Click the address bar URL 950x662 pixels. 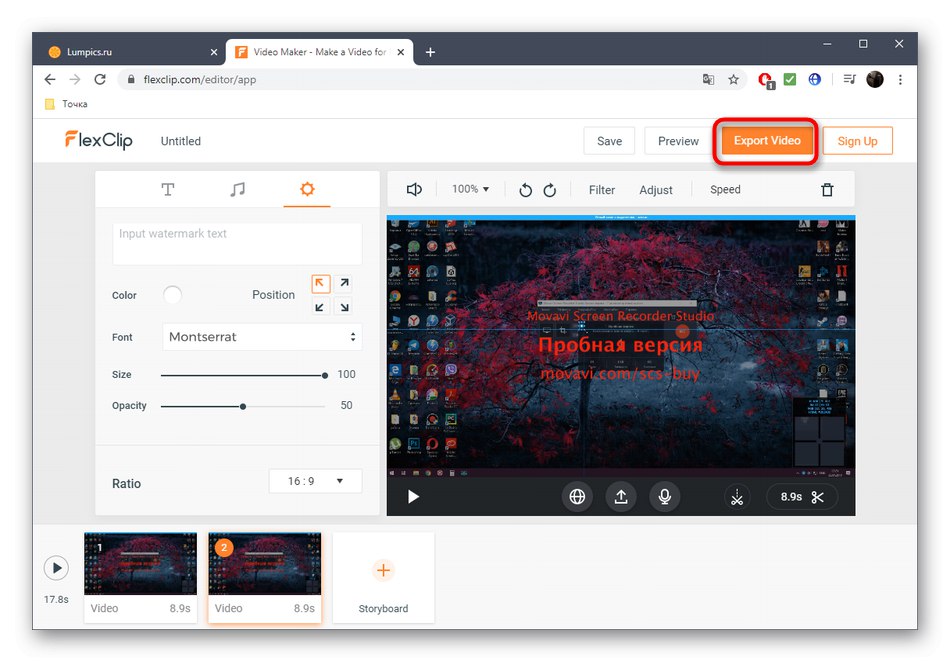[x=199, y=79]
